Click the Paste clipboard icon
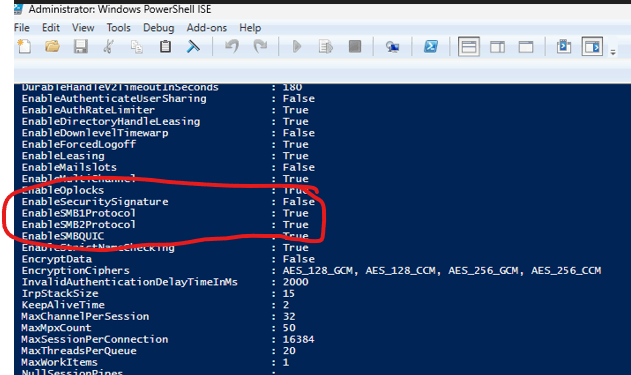The width and height of the screenshot is (631, 375). [165, 47]
